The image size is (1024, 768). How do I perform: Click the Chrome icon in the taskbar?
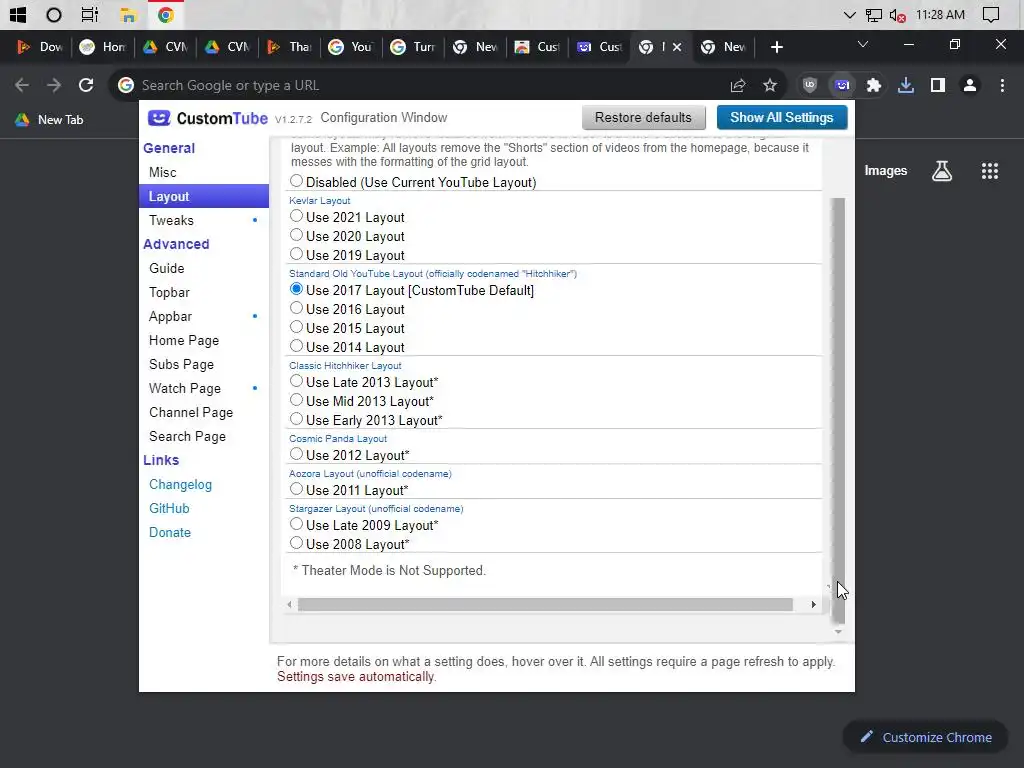click(166, 14)
